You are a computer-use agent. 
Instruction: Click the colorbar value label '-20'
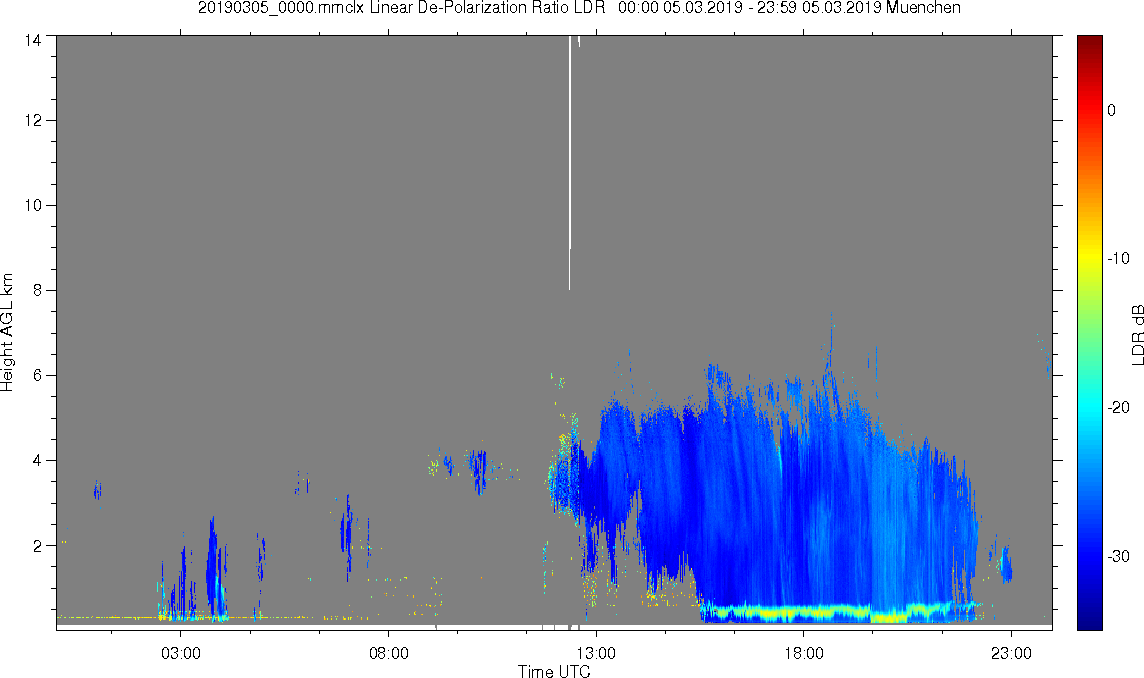(1118, 407)
